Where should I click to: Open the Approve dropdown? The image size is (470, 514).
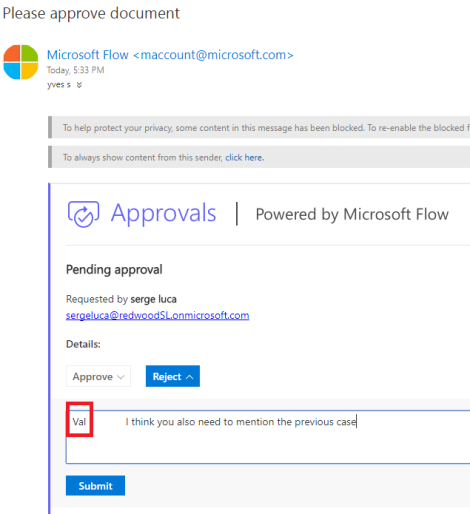(98, 376)
